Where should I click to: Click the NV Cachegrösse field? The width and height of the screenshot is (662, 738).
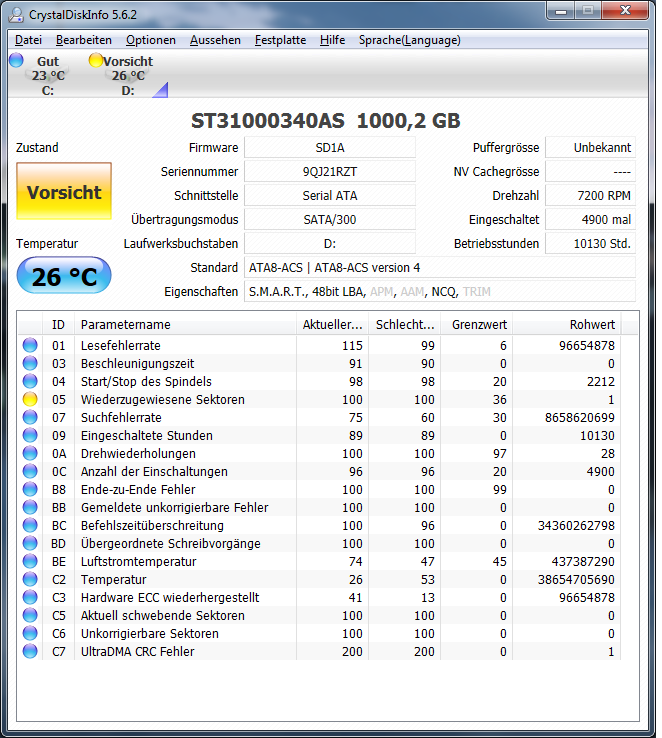[590, 171]
